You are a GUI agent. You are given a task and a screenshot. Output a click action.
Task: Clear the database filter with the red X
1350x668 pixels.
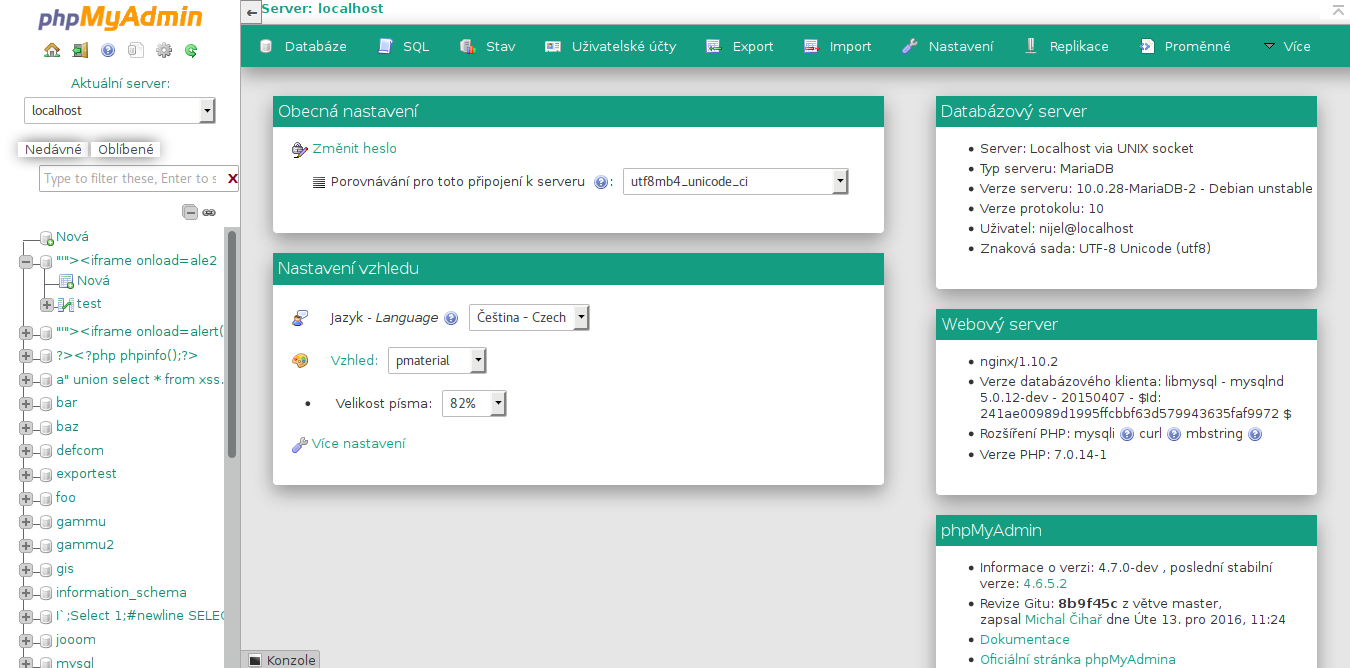pyautogui.click(x=232, y=179)
